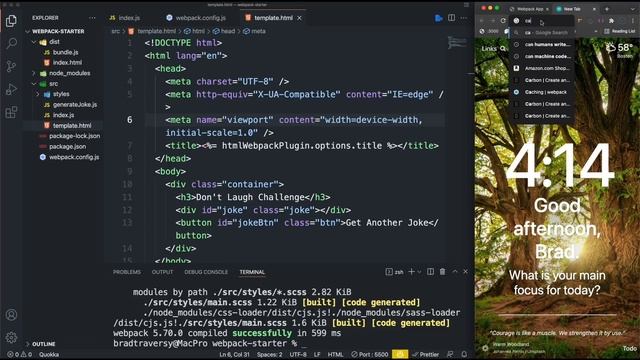Click the Prettier status bar item

point(426,355)
